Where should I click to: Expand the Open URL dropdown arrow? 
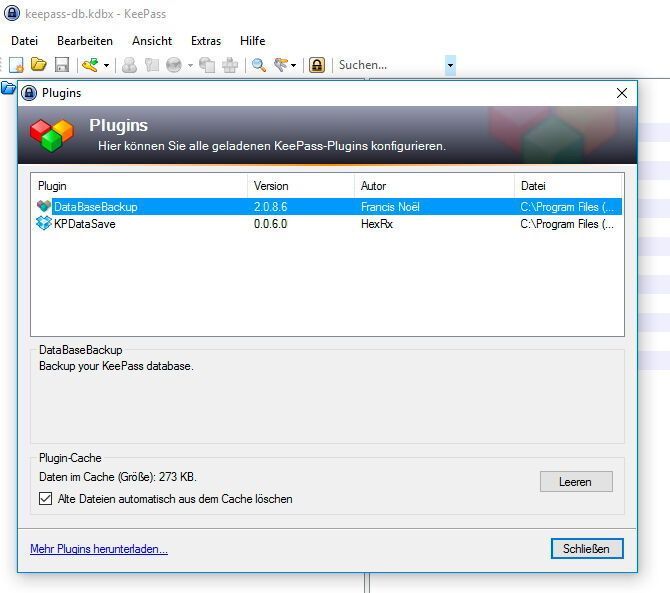(190, 65)
